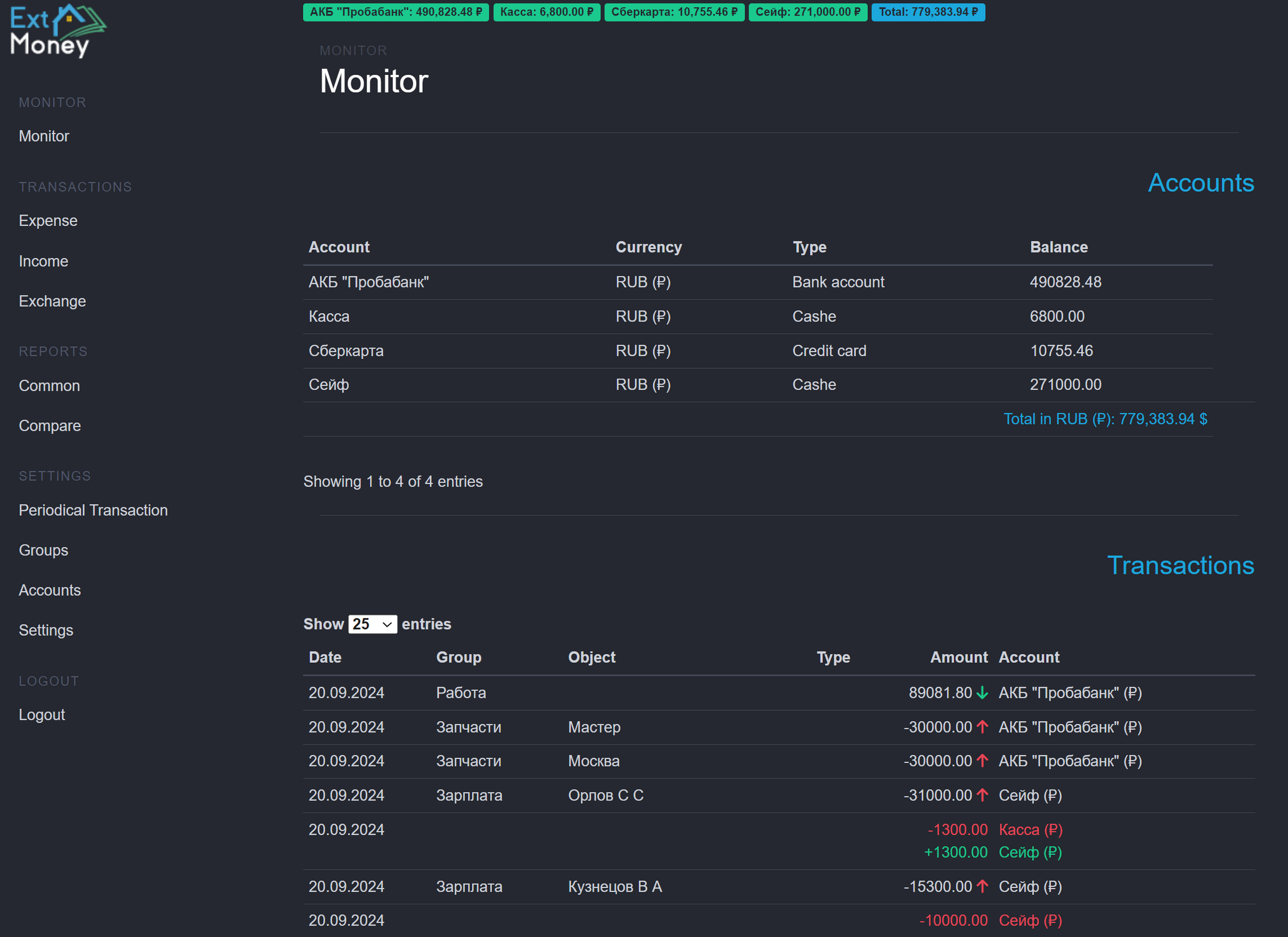Image resolution: width=1288 pixels, height=937 pixels.
Task: Click green income arrow on Работа row
Action: pos(982,693)
